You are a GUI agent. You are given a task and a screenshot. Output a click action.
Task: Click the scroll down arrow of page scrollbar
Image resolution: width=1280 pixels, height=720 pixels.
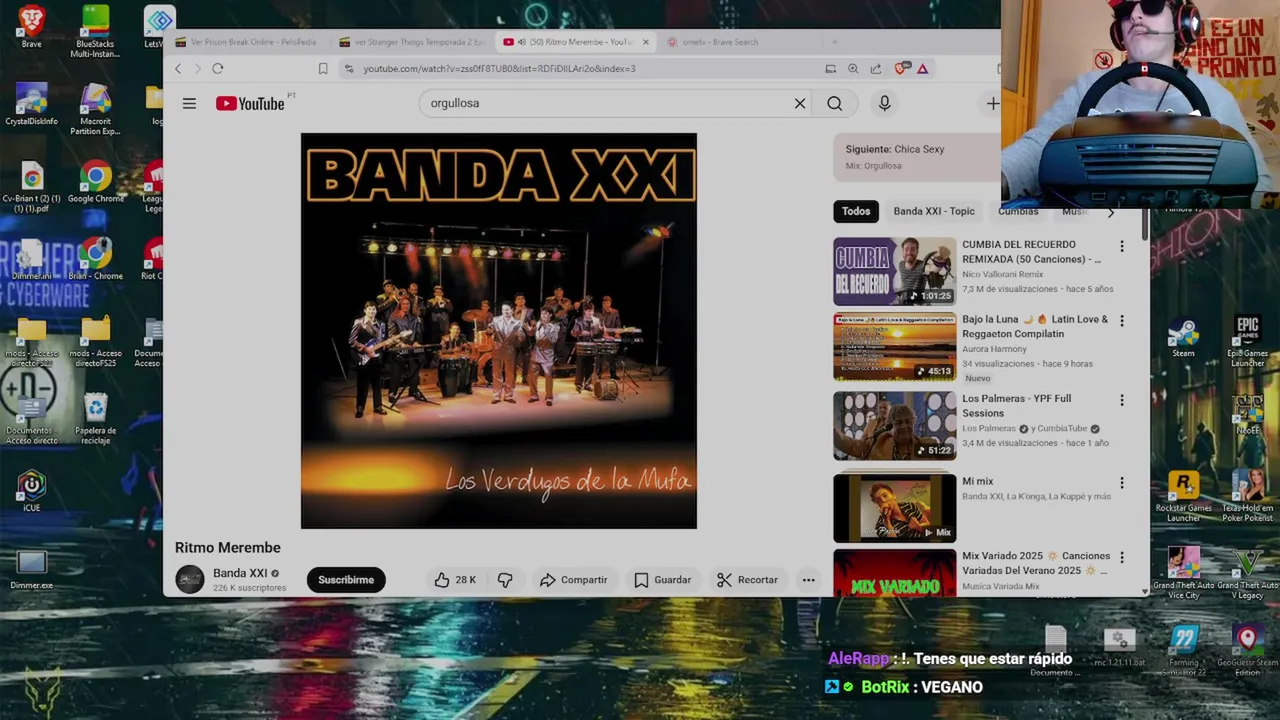tap(1145, 591)
